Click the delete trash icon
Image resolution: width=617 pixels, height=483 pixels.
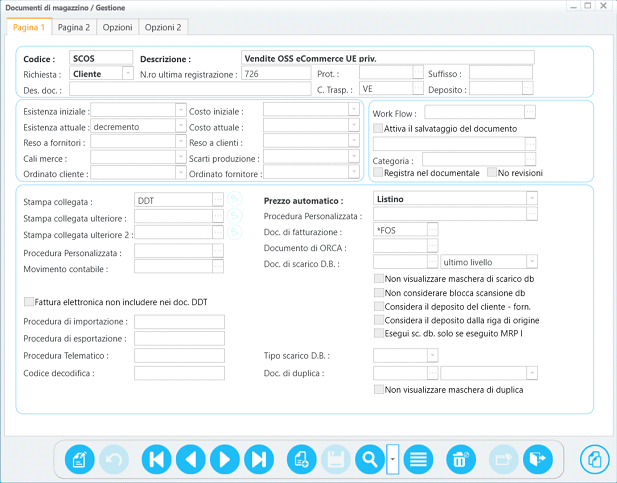click(x=461, y=459)
